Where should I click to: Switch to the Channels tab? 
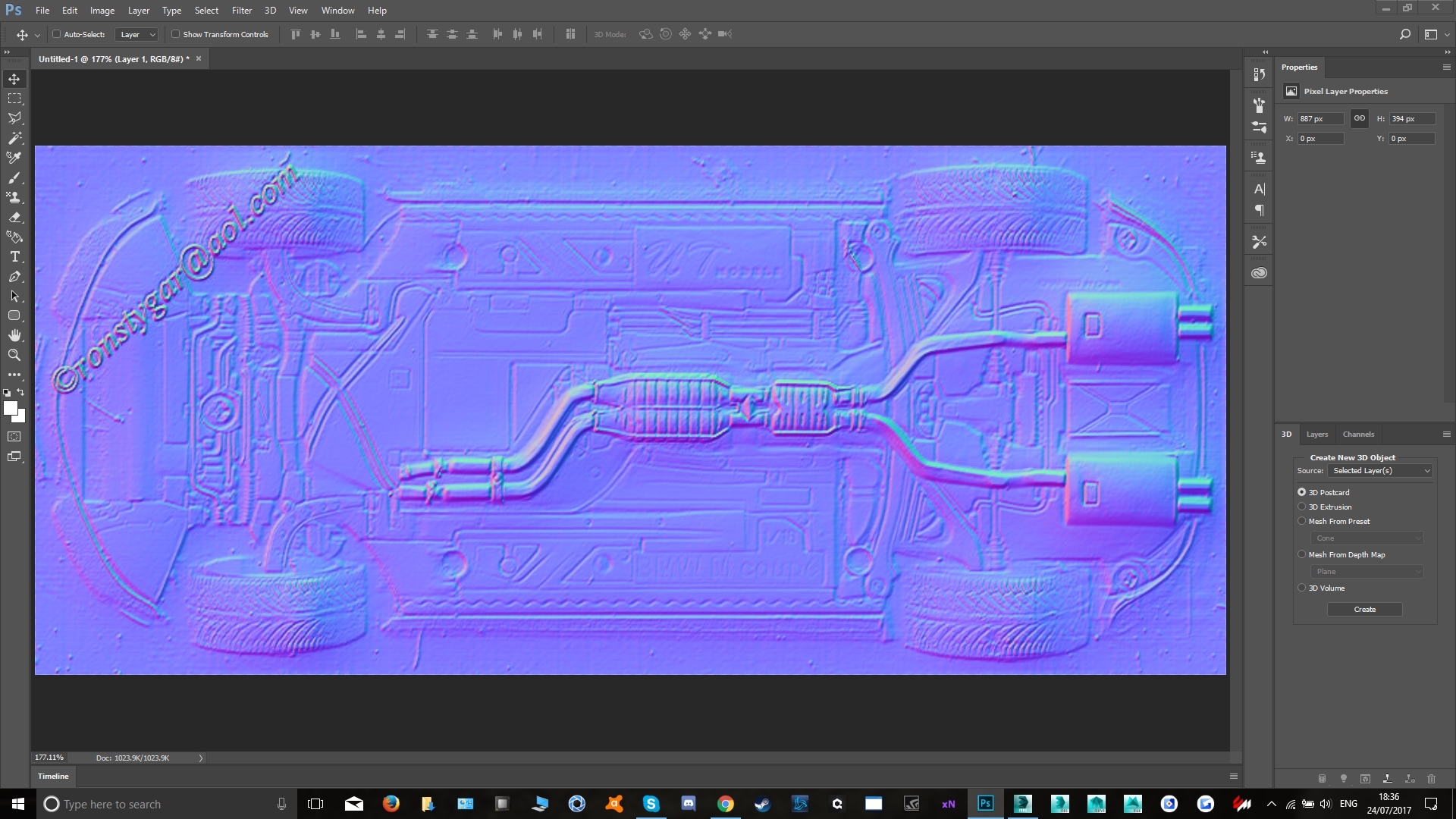1358,435
